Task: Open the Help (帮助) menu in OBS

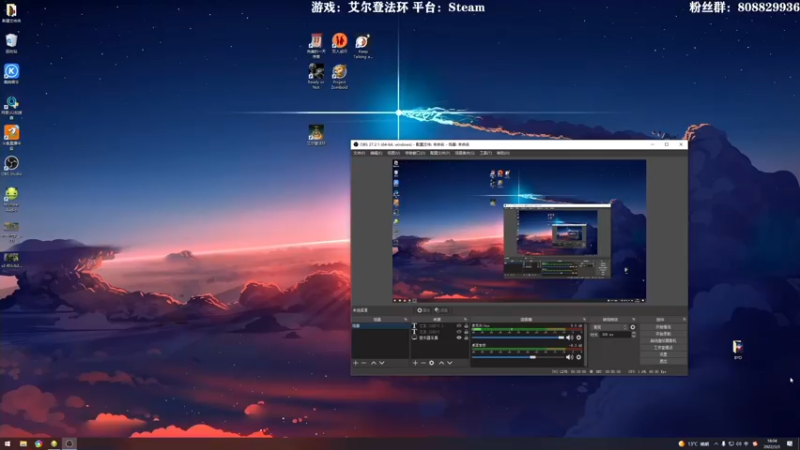Action: point(503,153)
